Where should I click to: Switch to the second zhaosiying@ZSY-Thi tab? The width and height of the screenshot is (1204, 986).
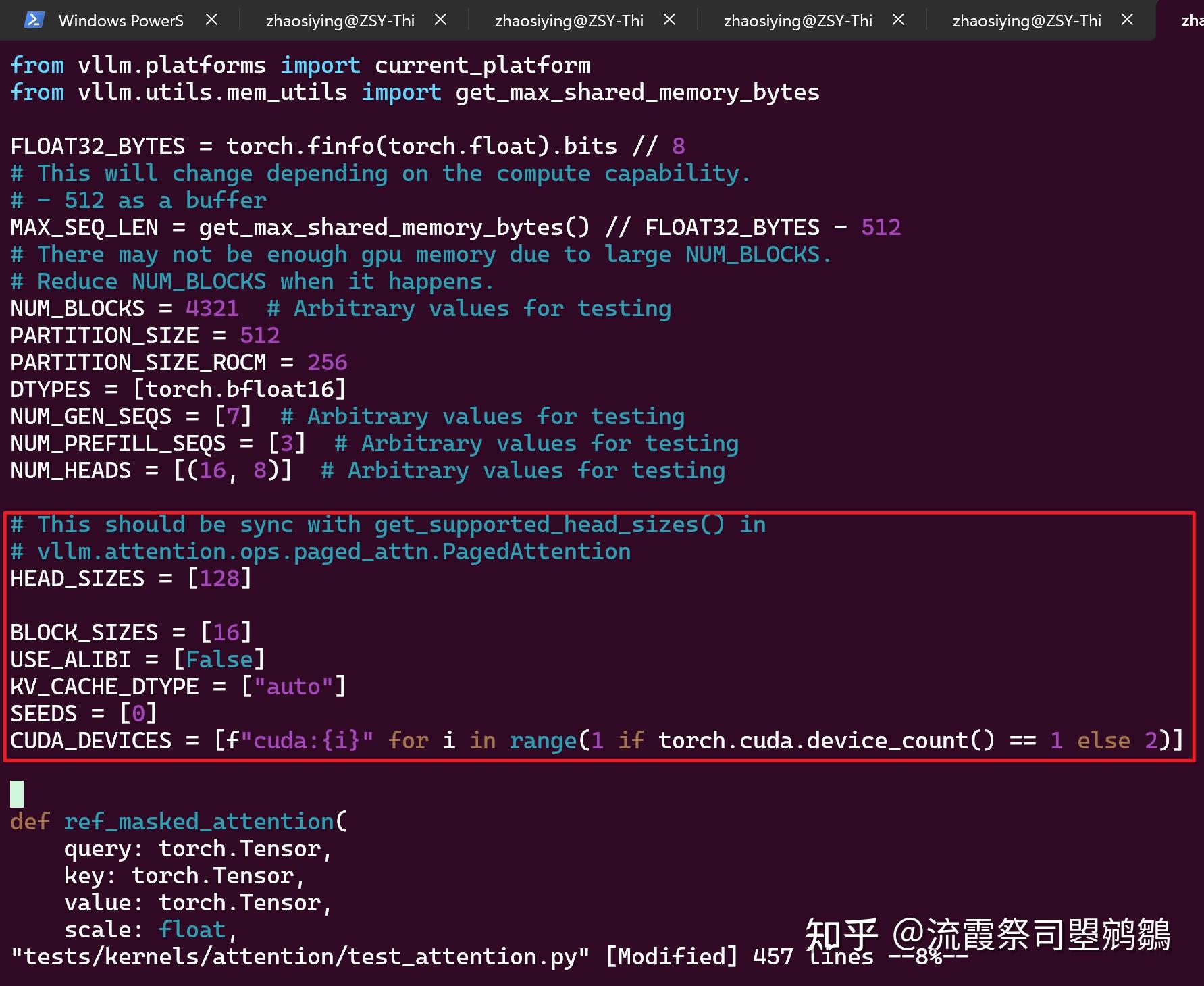569,20
